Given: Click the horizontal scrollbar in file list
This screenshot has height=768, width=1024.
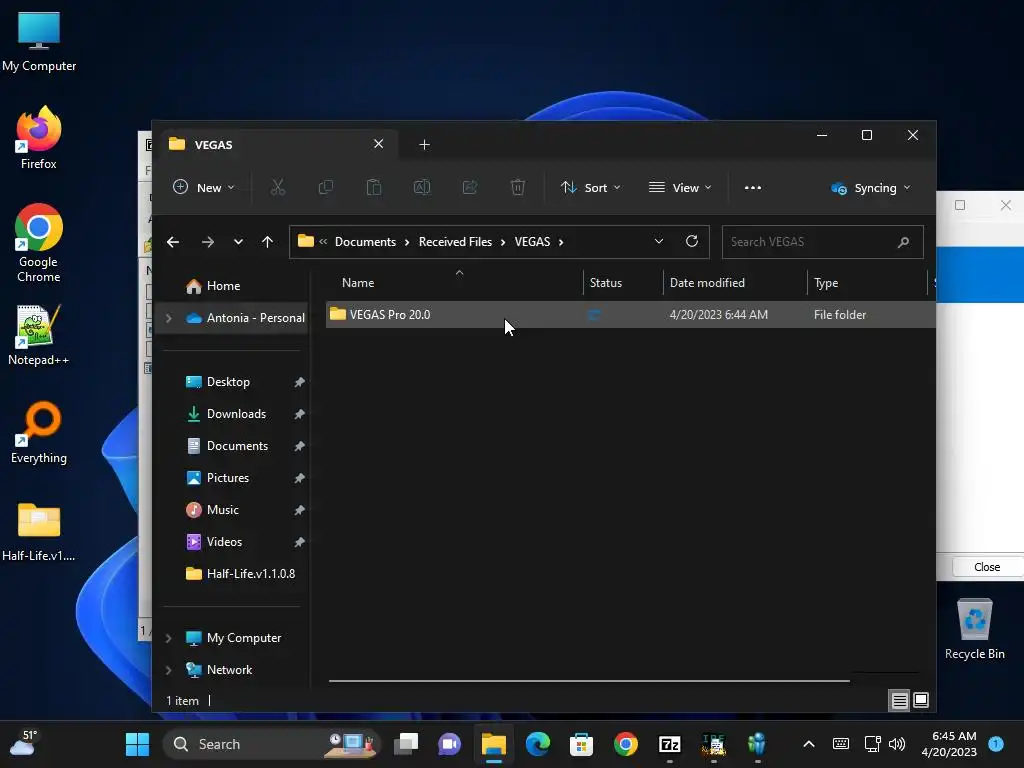Looking at the screenshot, I should [589, 680].
